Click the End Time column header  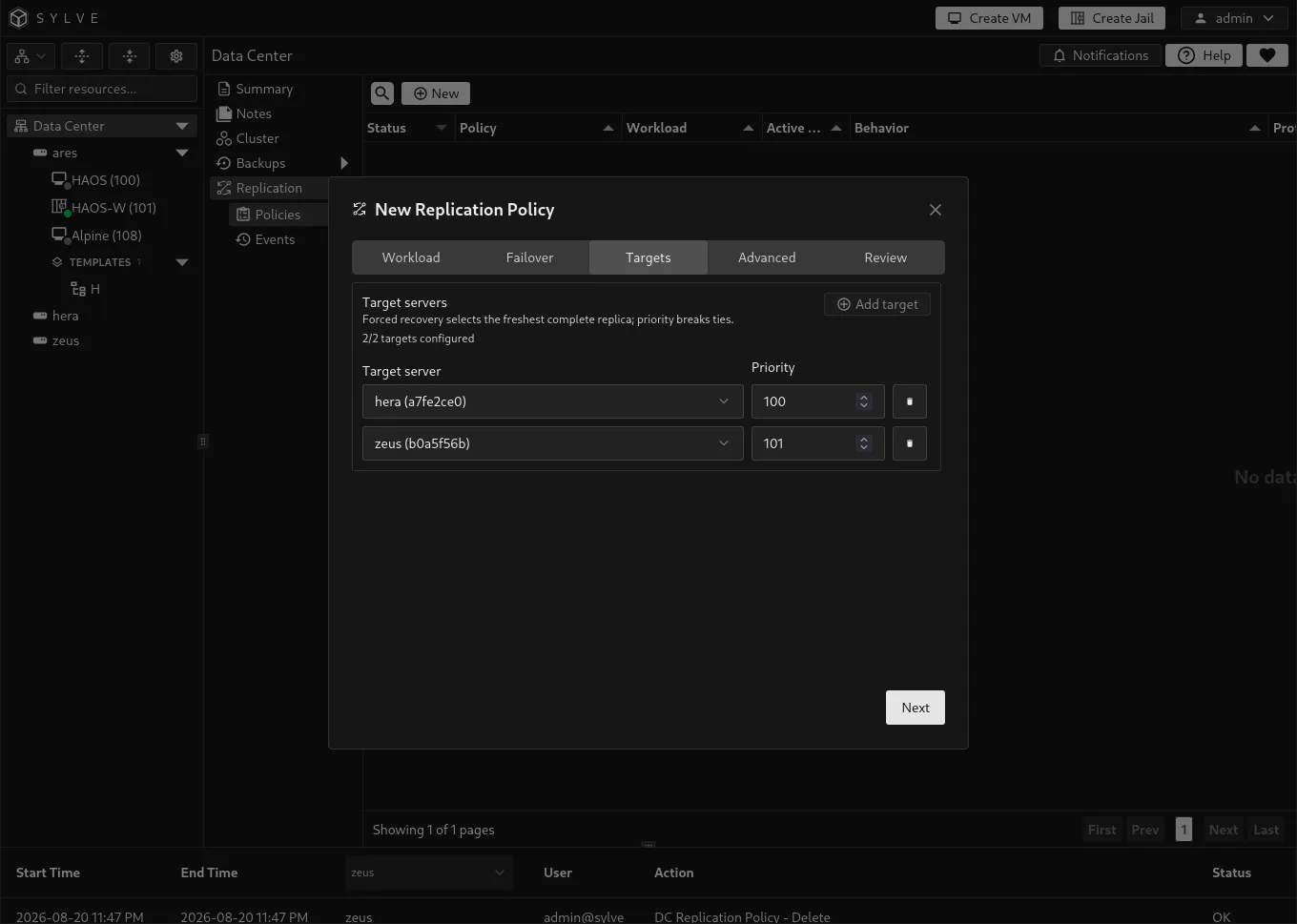(x=209, y=873)
